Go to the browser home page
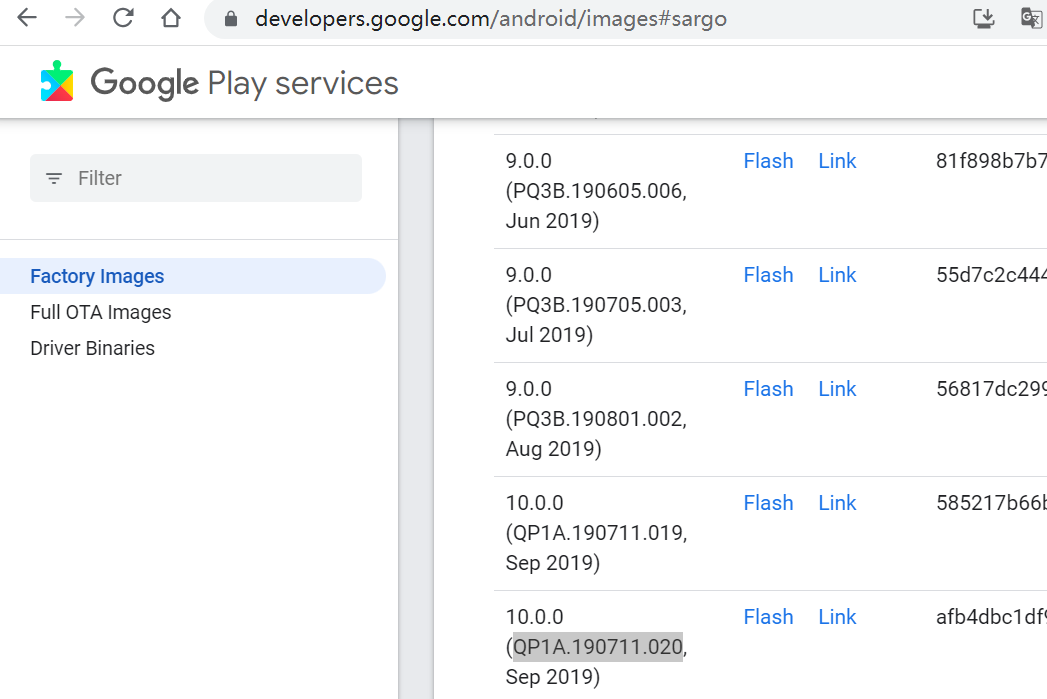The image size is (1047, 699). click(x=171, y=18)
